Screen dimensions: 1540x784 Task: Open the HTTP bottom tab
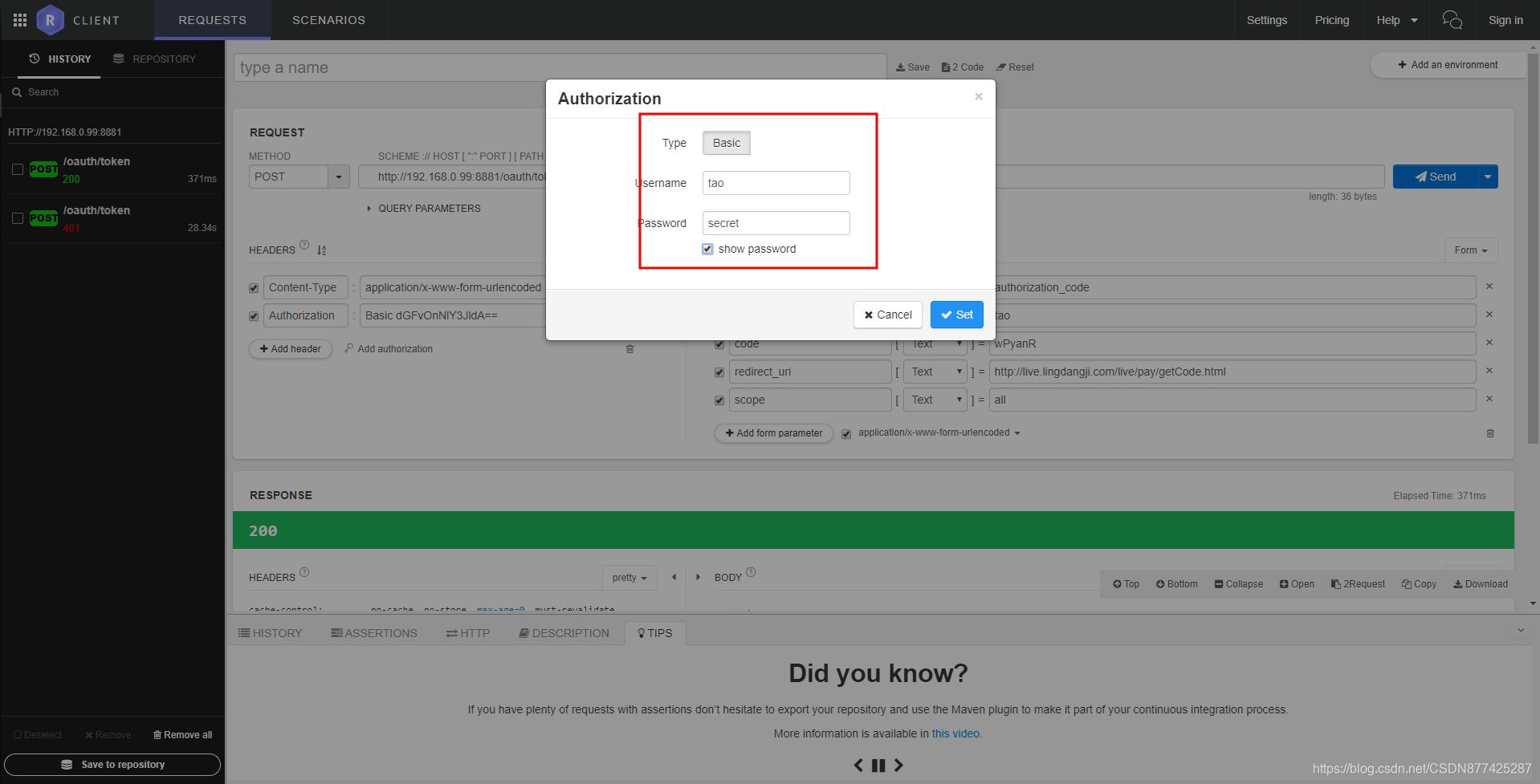(468, 633)
